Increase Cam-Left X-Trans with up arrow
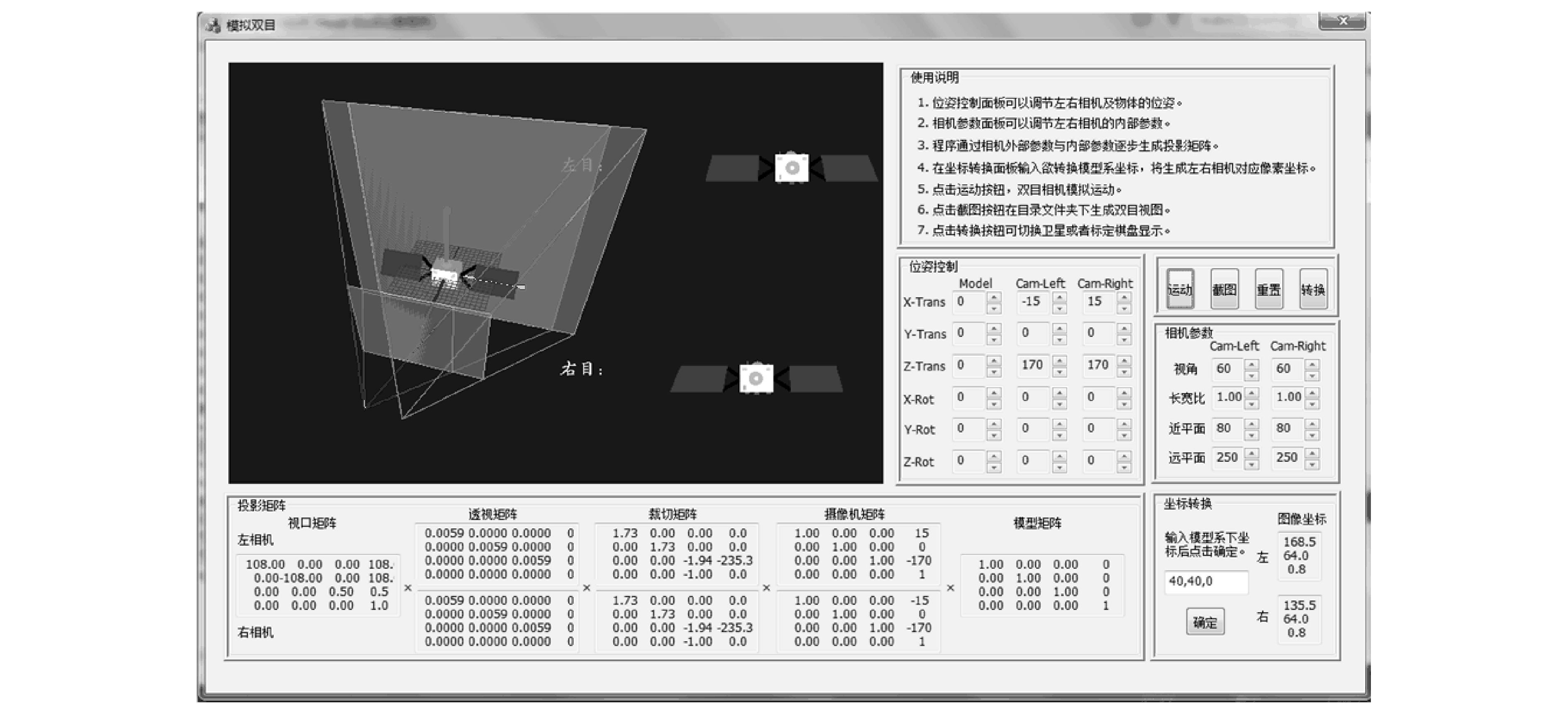The image size is (1568, 715). coord(1060,297)
